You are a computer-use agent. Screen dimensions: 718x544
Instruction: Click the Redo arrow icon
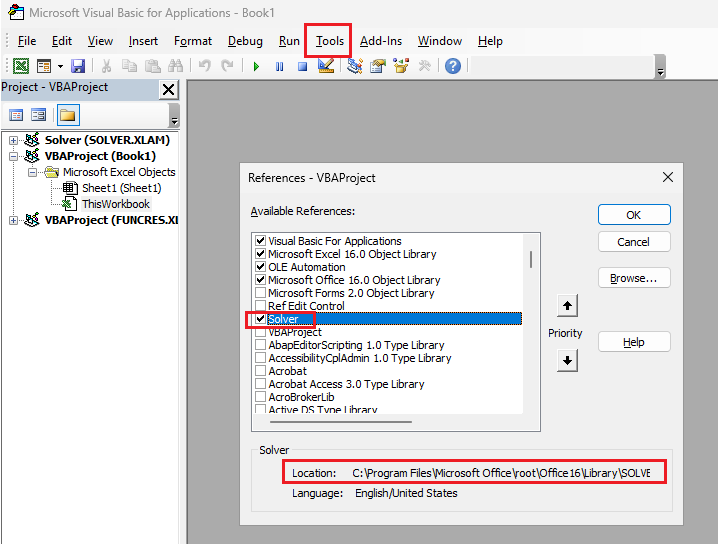[x=227, y=66]
